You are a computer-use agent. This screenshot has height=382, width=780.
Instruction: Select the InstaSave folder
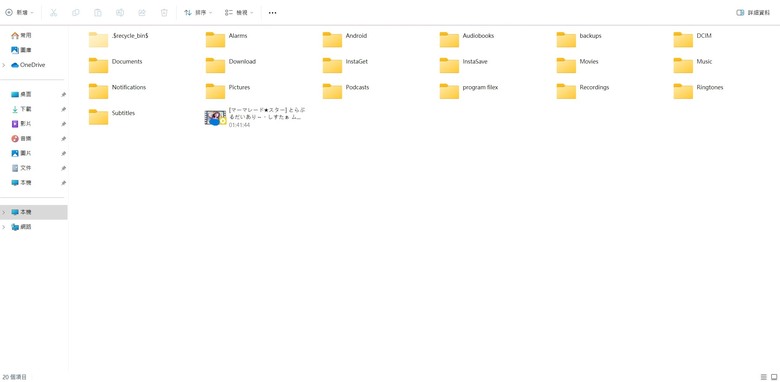pyautogui.click(x=464, y=65)
